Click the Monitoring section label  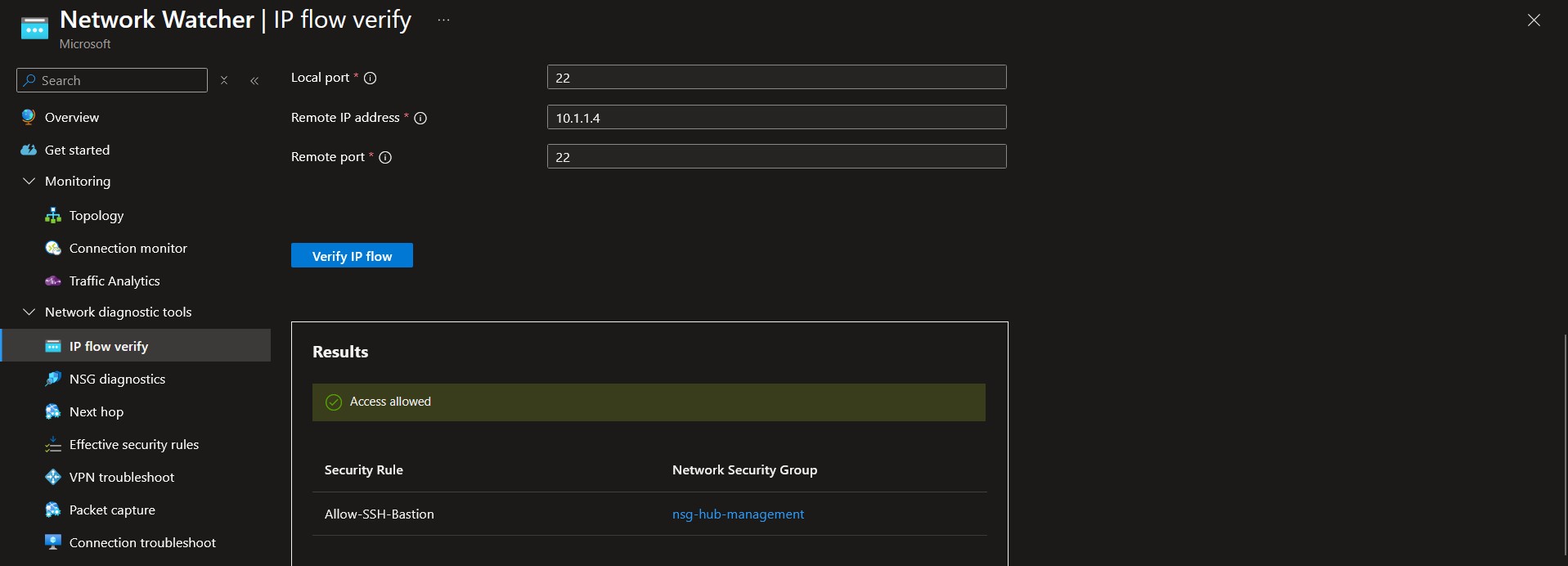(78, 181)
